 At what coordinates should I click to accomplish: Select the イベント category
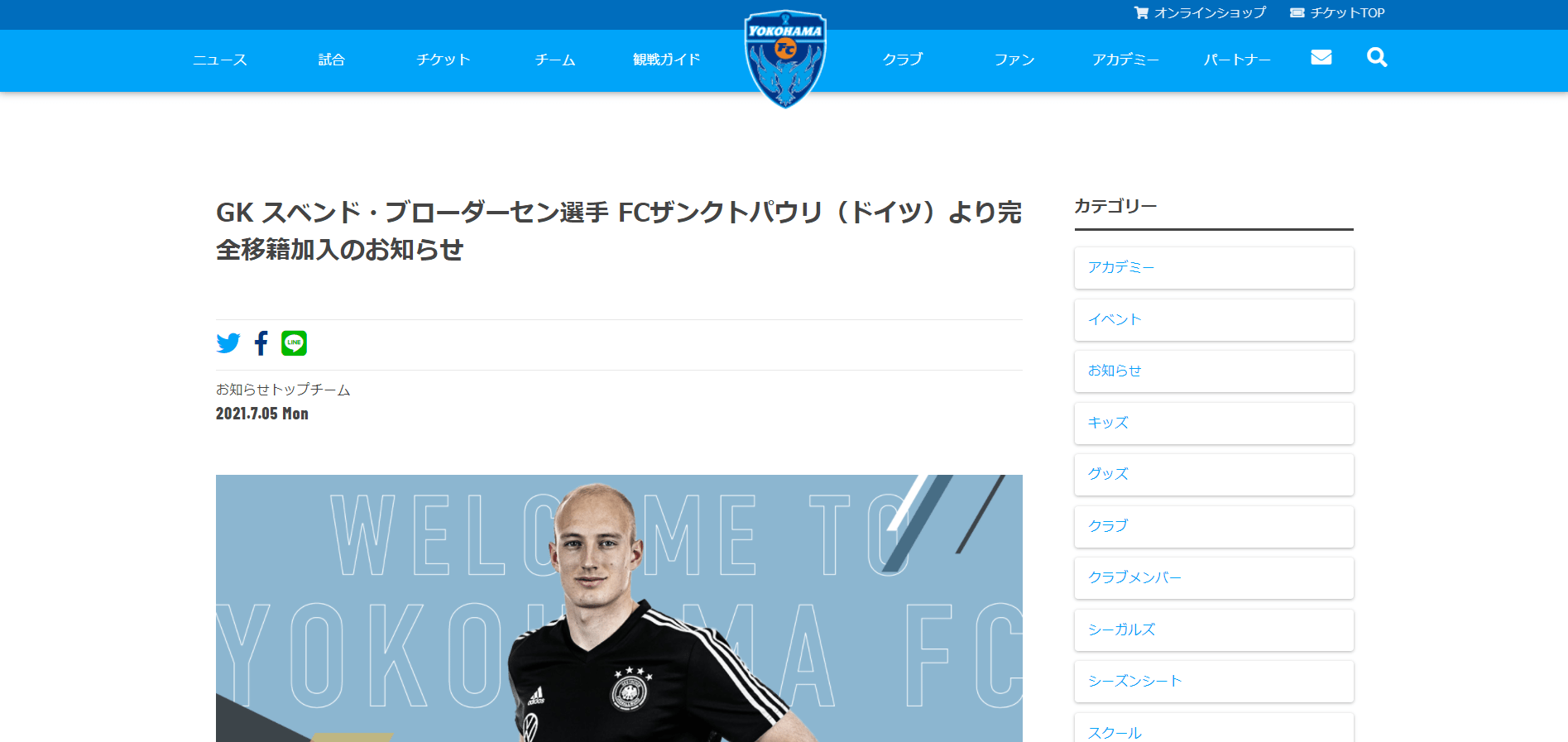[x=1214, y=319]
